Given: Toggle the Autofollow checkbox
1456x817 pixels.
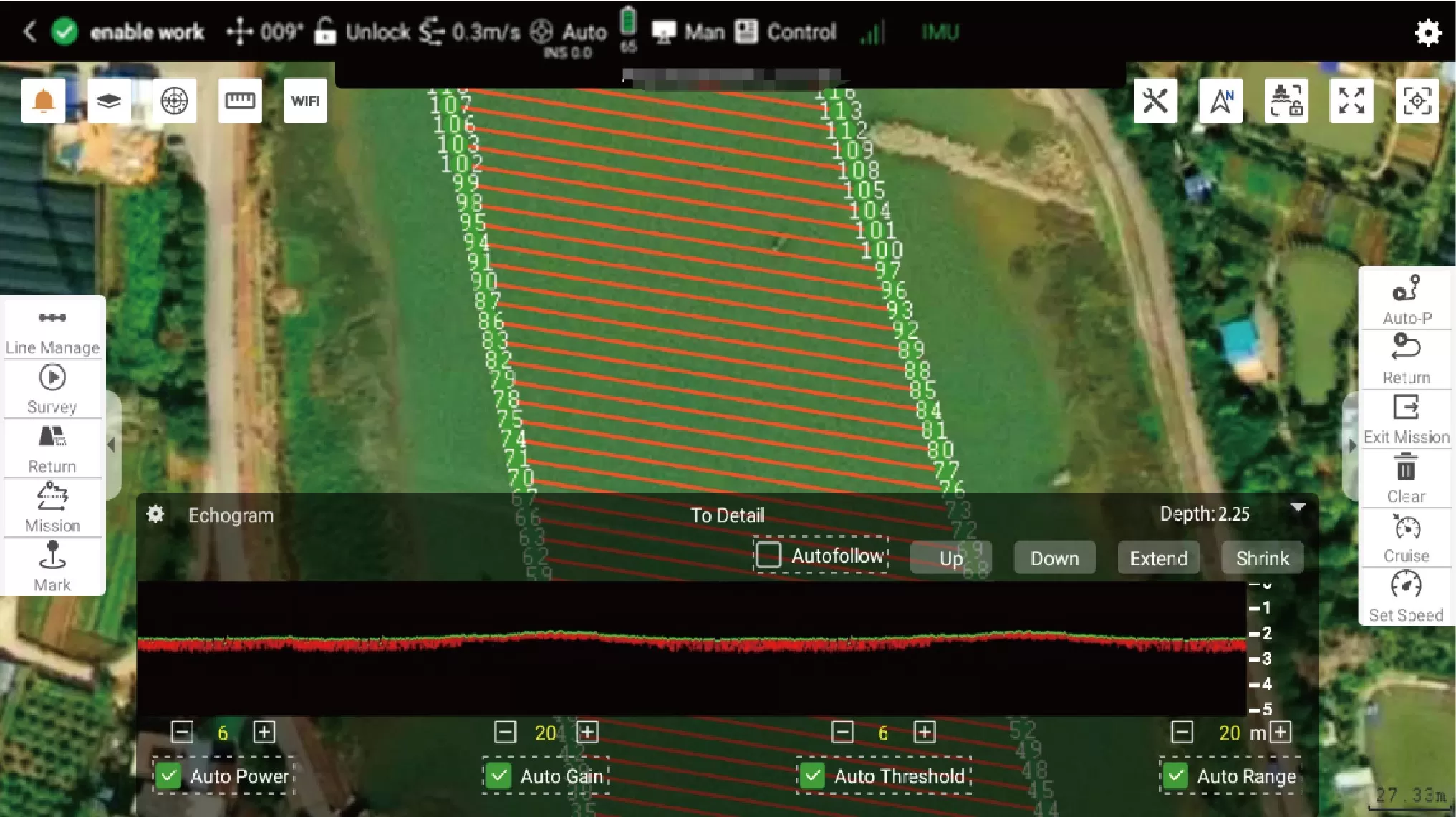Looking at the screenshot, I should pyautogui.click(x=768, y=555).
